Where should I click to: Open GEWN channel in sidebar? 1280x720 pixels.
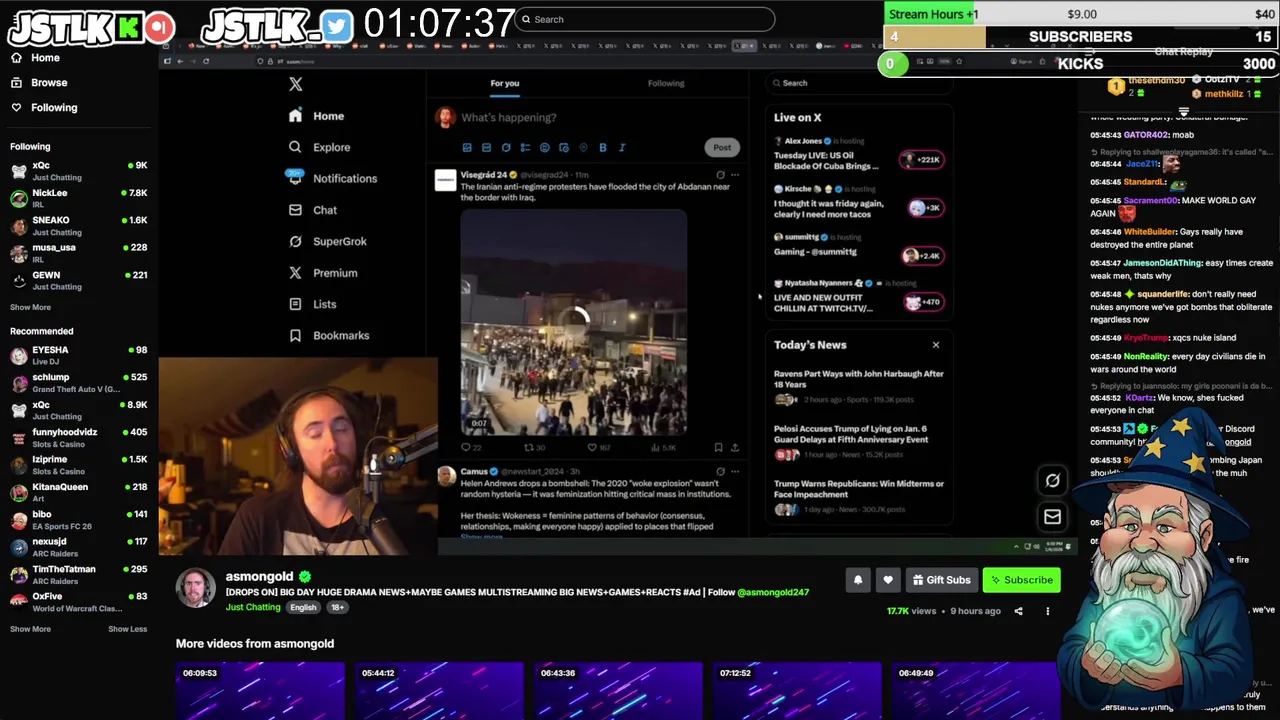point(79,280)
